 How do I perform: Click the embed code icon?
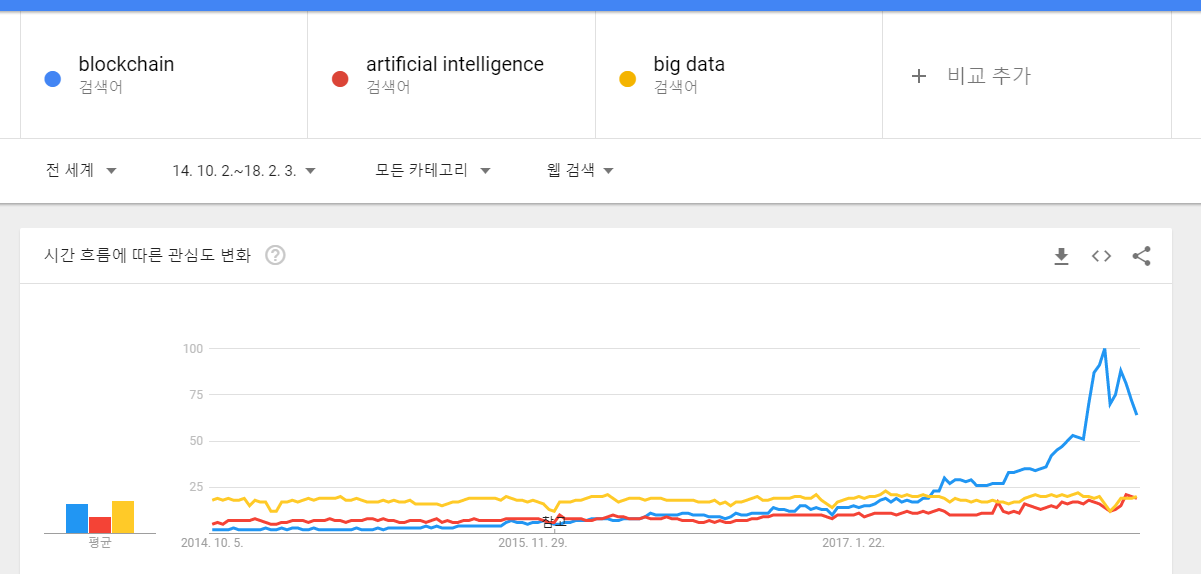click(1101, 256)
